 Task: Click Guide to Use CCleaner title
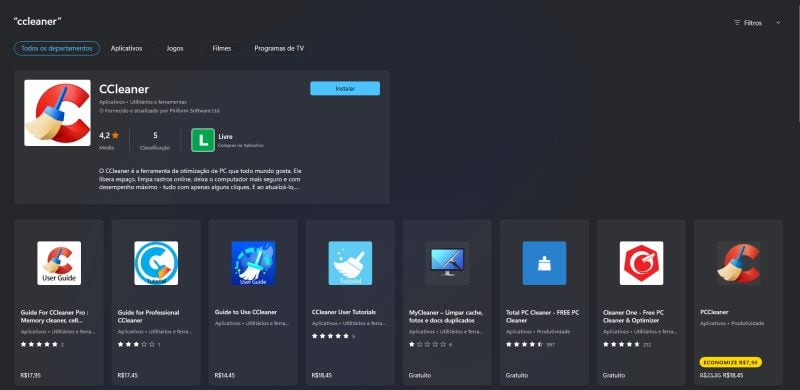click(246, 312)
